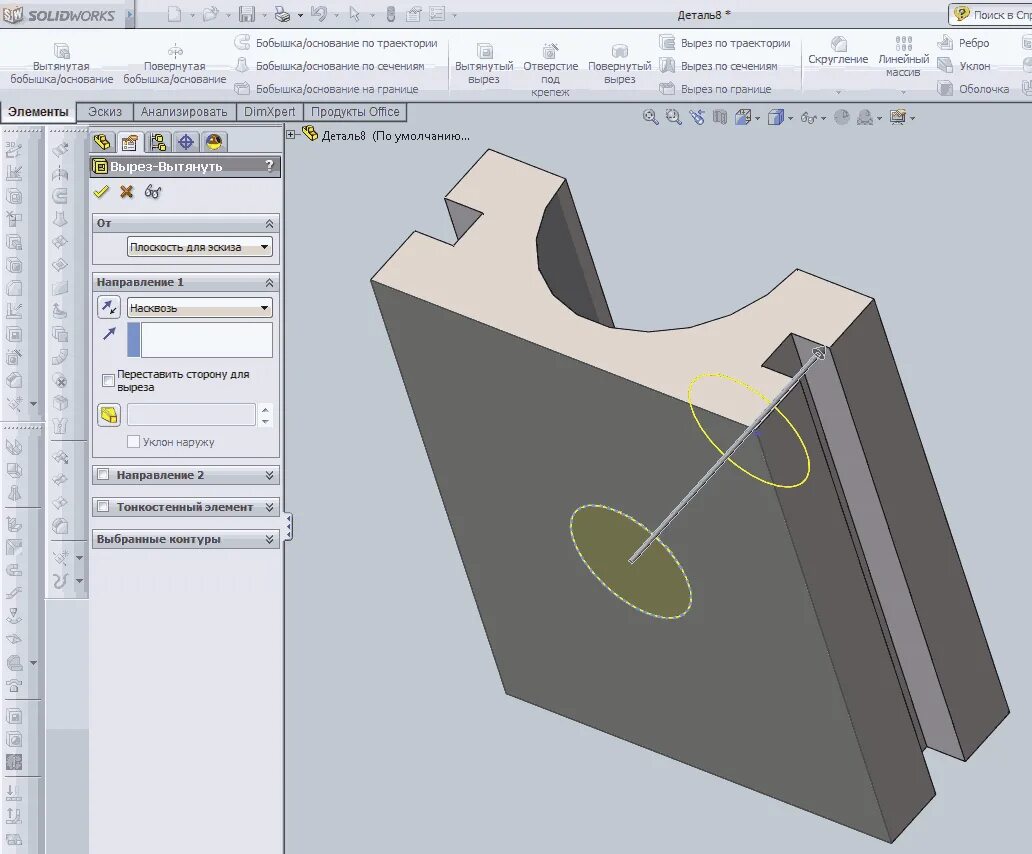1032x854 pixels.
Task: Click Вытянутый вырез tool
Action: click(x=484, y=64)
